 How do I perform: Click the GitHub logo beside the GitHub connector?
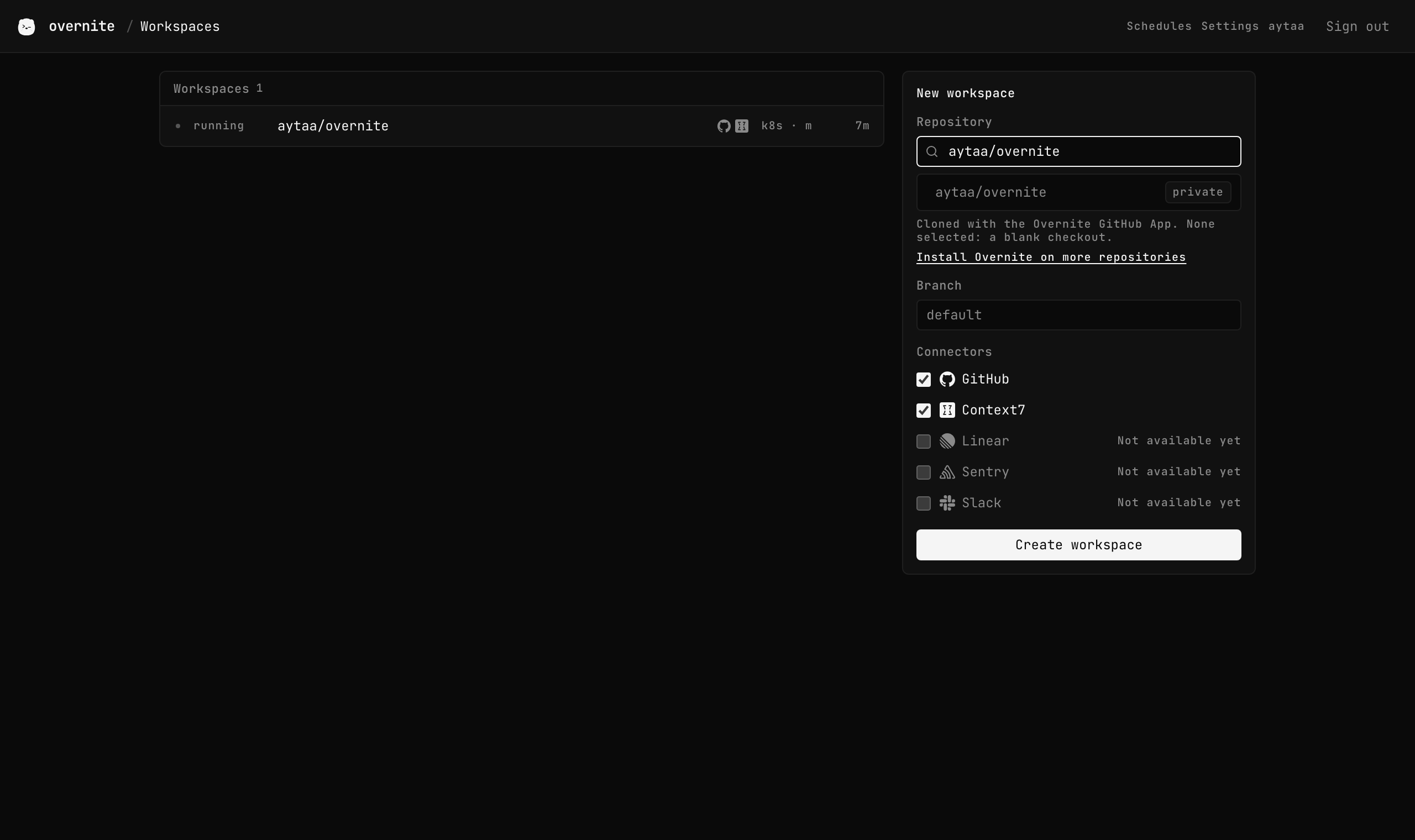click(947, 379)
